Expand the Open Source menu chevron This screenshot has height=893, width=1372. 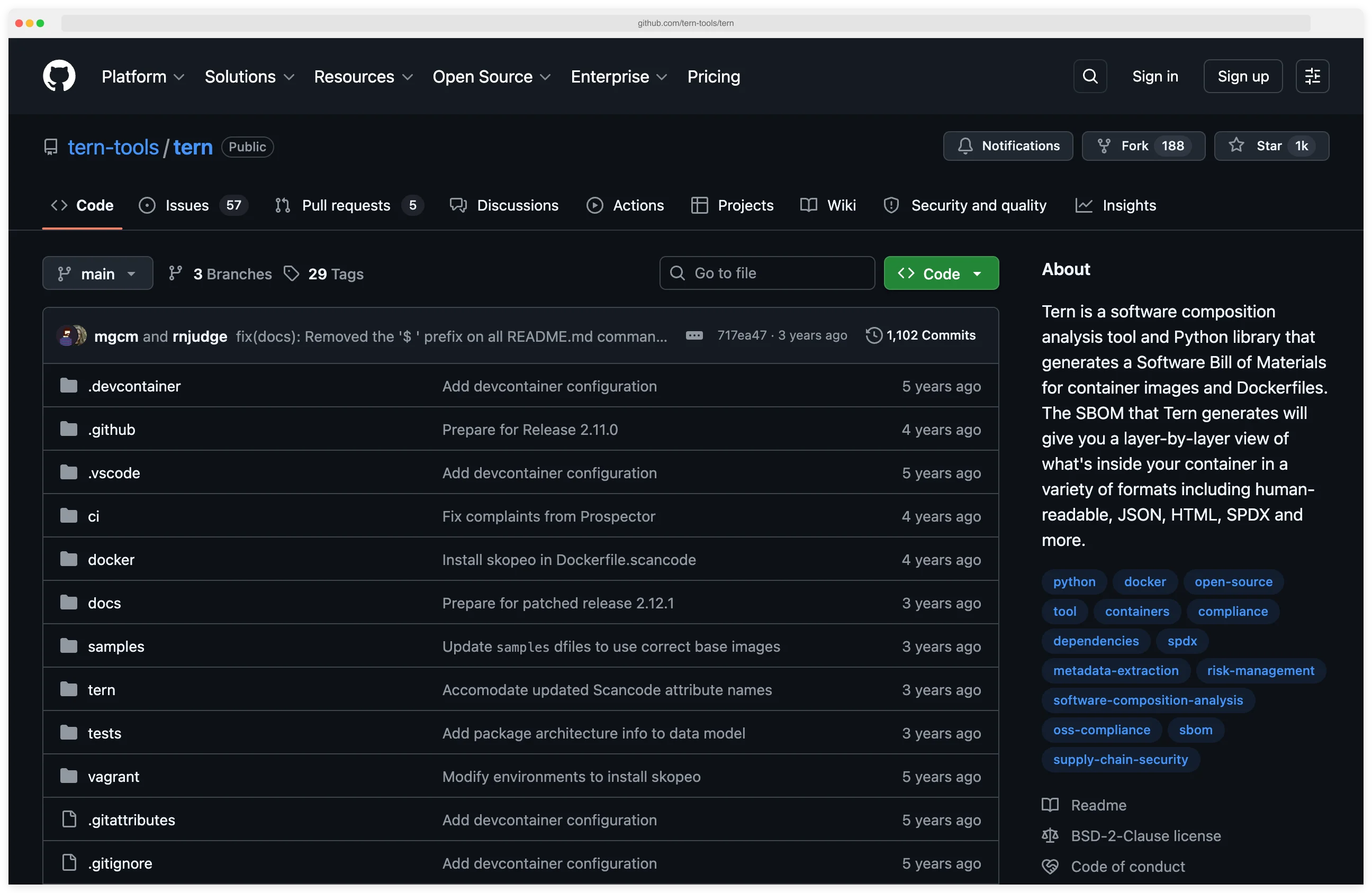545,77
